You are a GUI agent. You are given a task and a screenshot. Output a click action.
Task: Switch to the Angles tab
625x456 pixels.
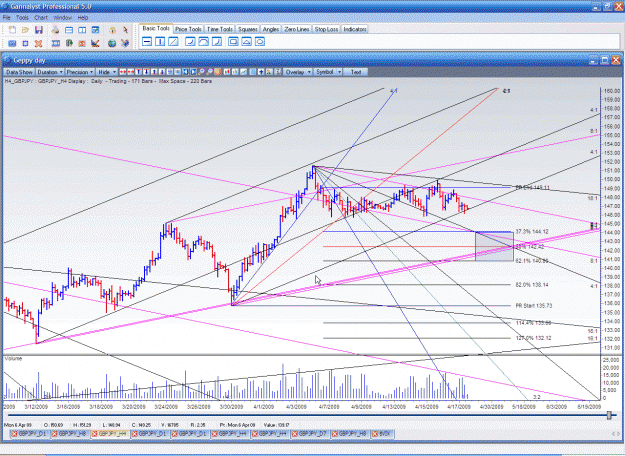(271, 29)
